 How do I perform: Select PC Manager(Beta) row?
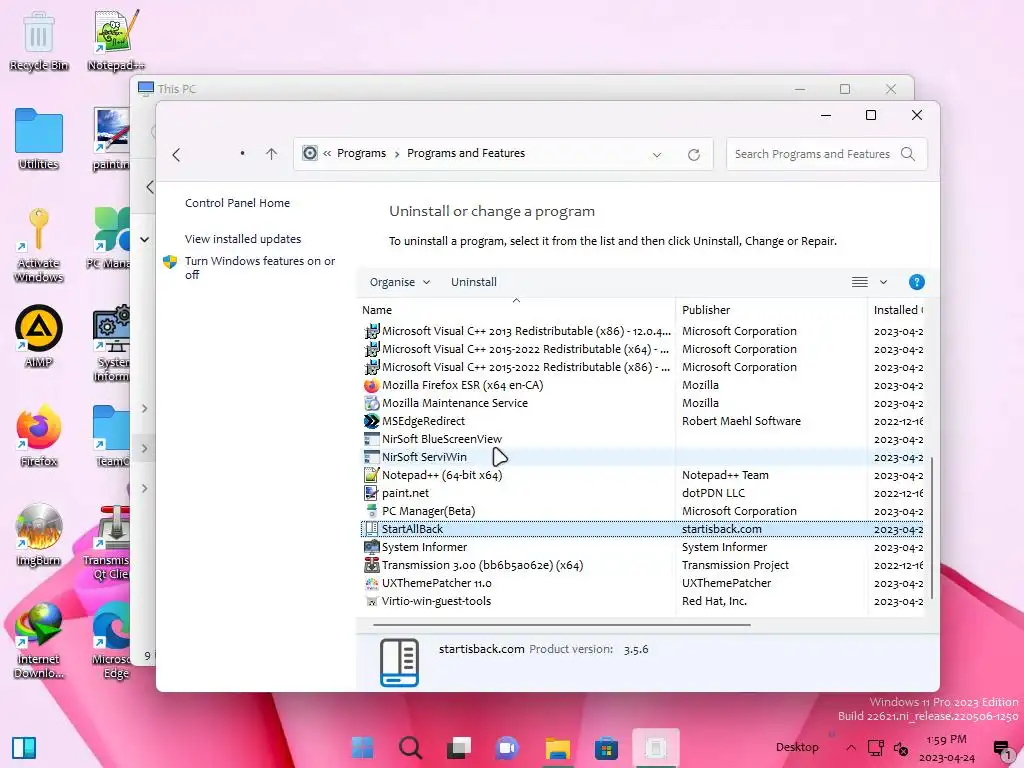[643, 511]
